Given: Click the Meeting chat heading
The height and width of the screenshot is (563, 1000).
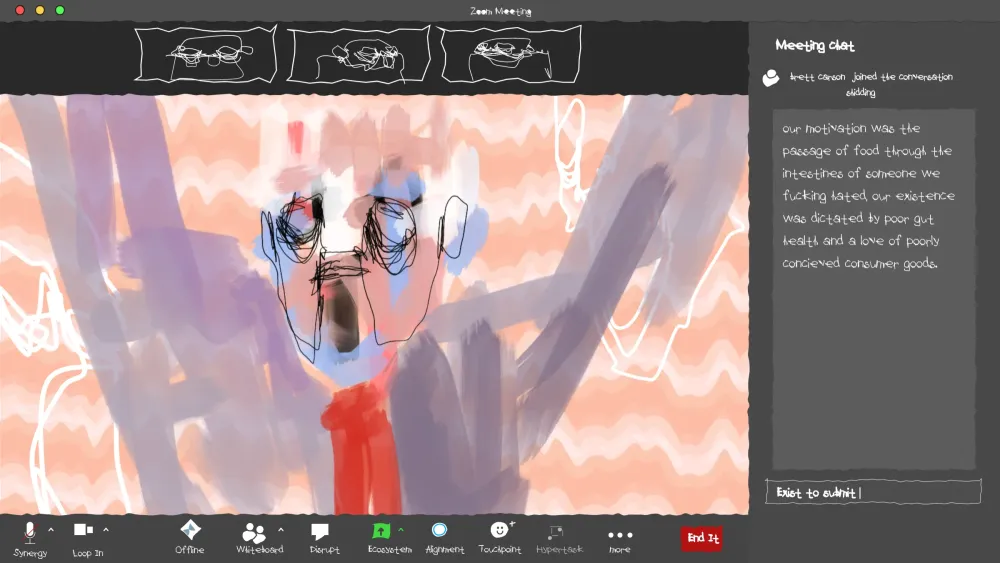Looking at the screenshot, I should click(814, 45).
